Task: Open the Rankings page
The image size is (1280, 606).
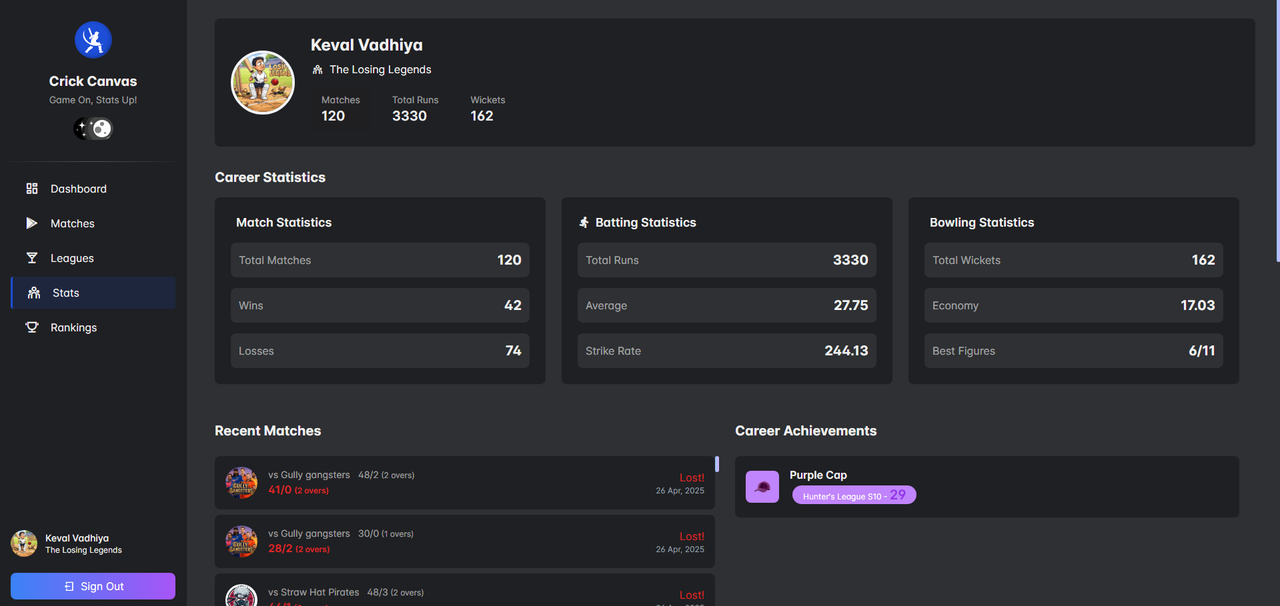Action: tap(93, 327)
